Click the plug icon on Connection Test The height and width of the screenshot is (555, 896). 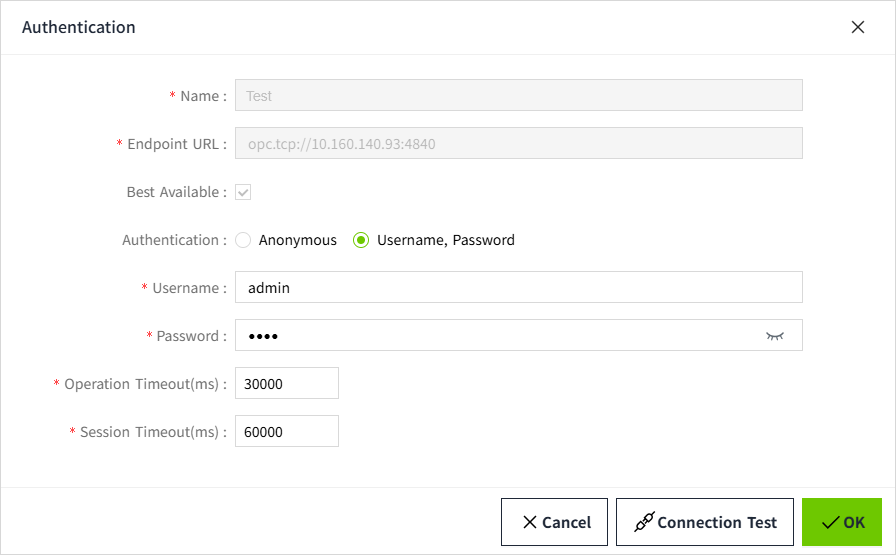coord(644,522)
